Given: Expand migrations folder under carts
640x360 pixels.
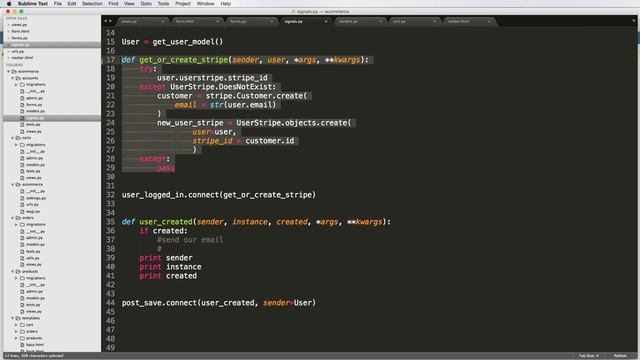Looking at the screenshot, I should (x=16, y=145).
